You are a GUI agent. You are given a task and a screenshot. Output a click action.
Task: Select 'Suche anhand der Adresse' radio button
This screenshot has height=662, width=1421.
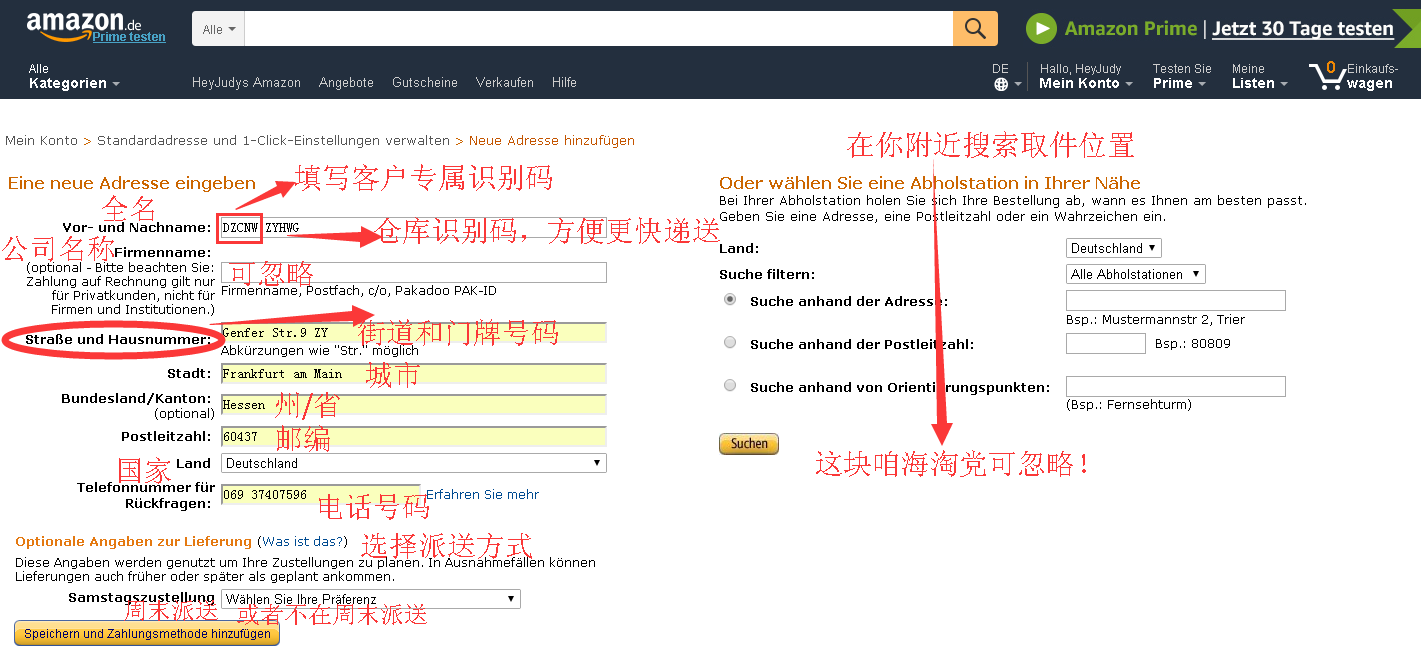[730, 299]
